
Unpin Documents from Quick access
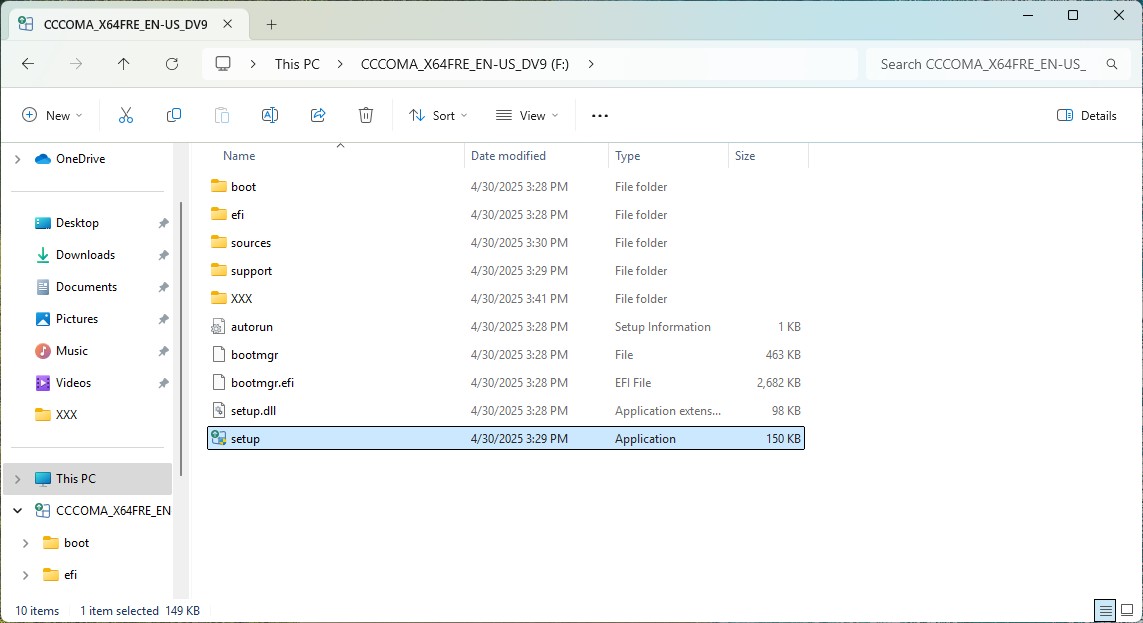point(163,287)
